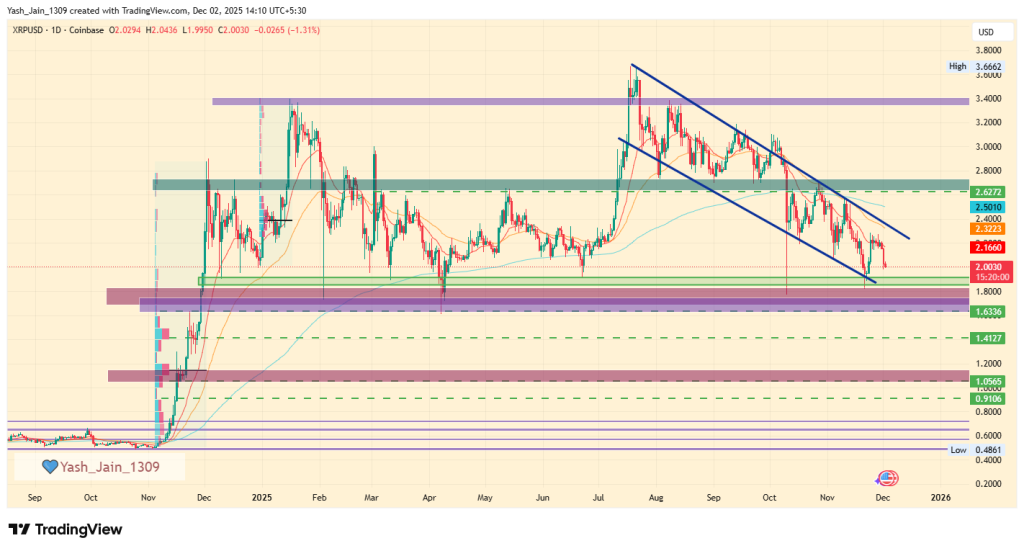Viewport: 1024px width, 551px height.
Task: Click the High 3.6662 price marker
Action: [972, 66]
